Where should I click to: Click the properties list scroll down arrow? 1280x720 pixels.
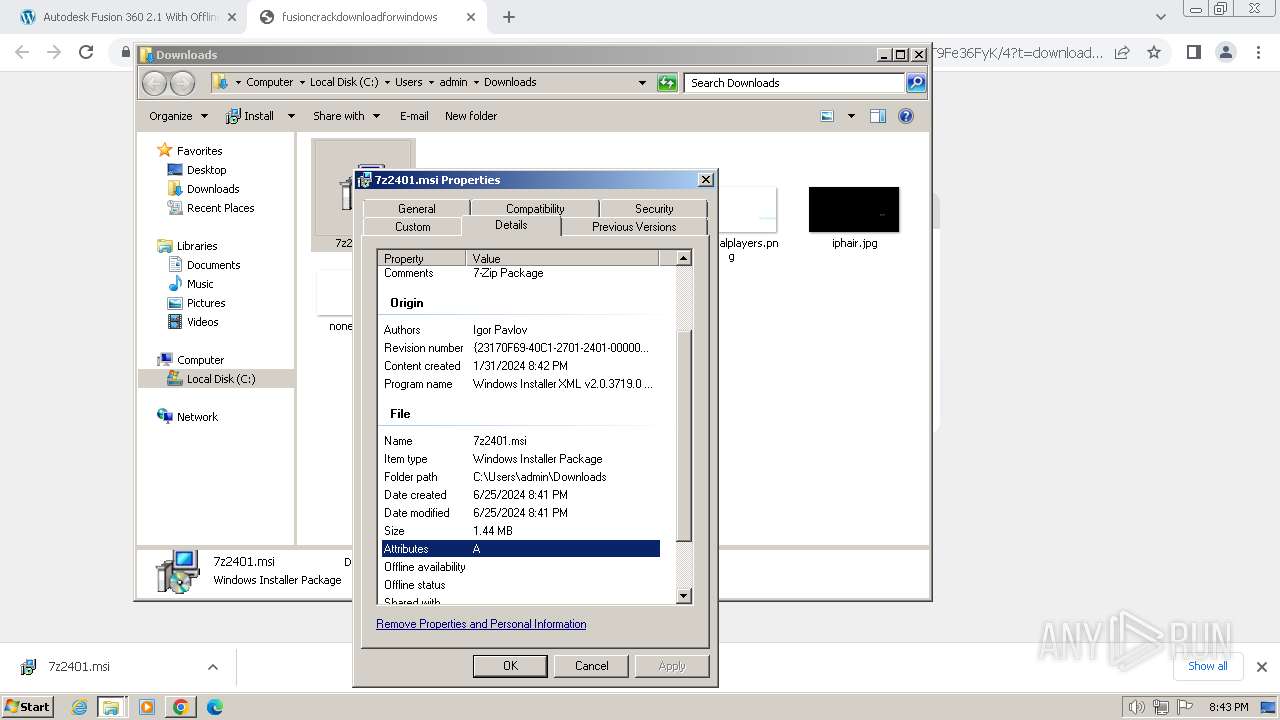tap(684, 596)
